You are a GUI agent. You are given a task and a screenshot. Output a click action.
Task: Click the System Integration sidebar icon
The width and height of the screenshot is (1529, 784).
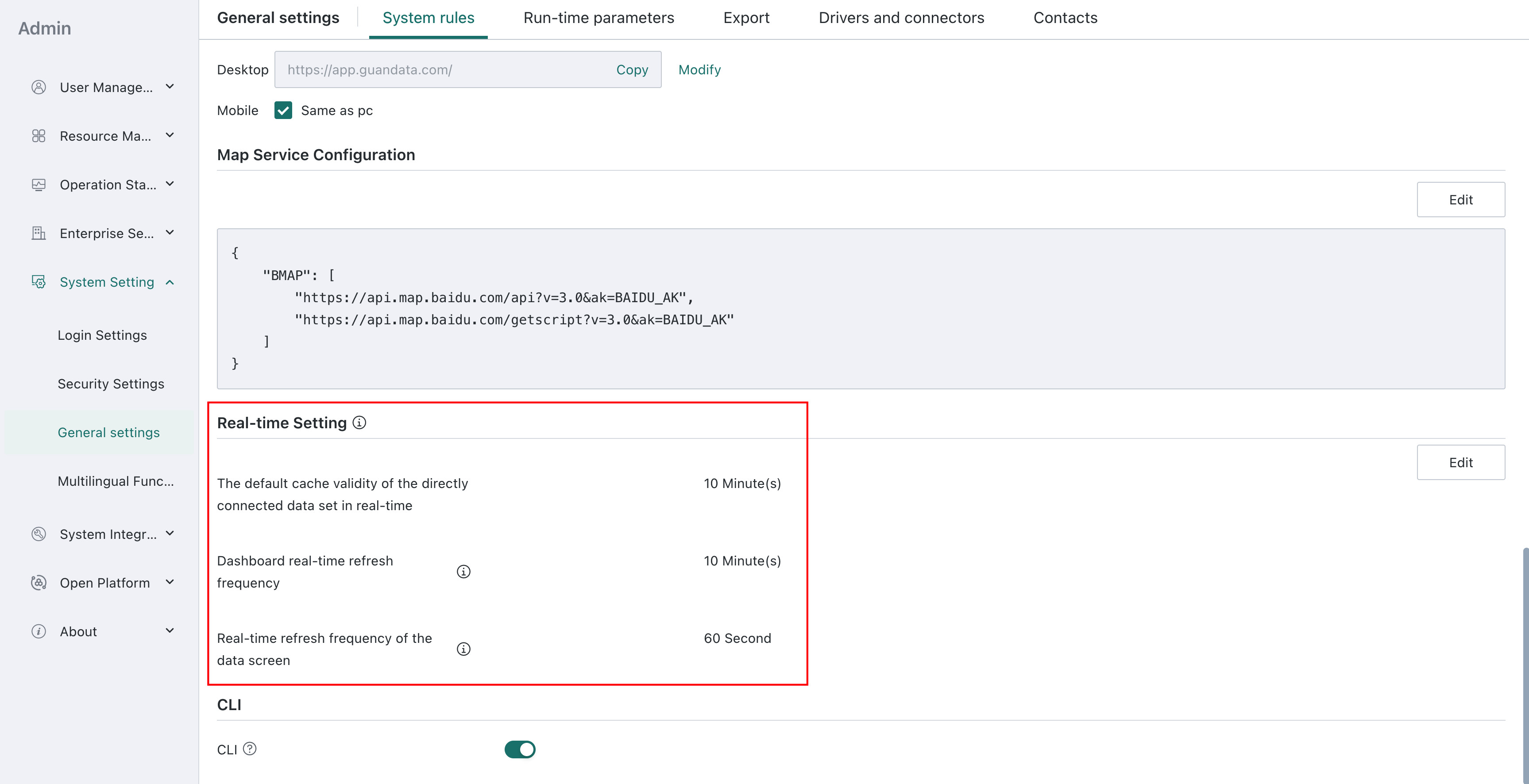[x=39, y=534]
